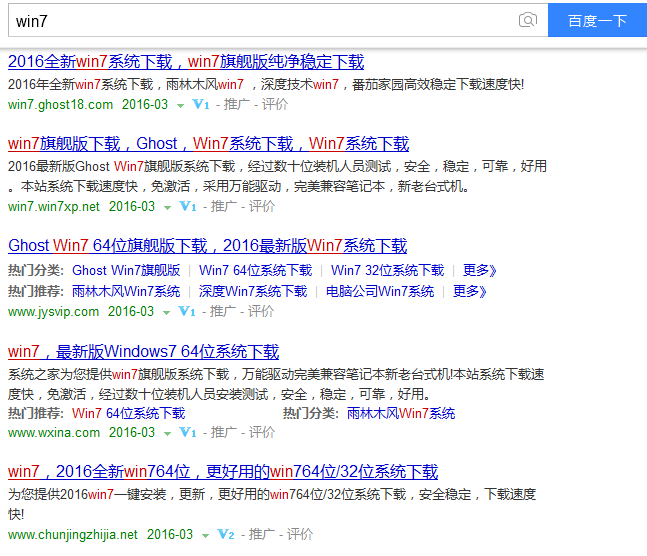Screen dimensions: 647x556
Task: Open the result win7，最新版Windows7 64位系统下载
Action: 144,352
